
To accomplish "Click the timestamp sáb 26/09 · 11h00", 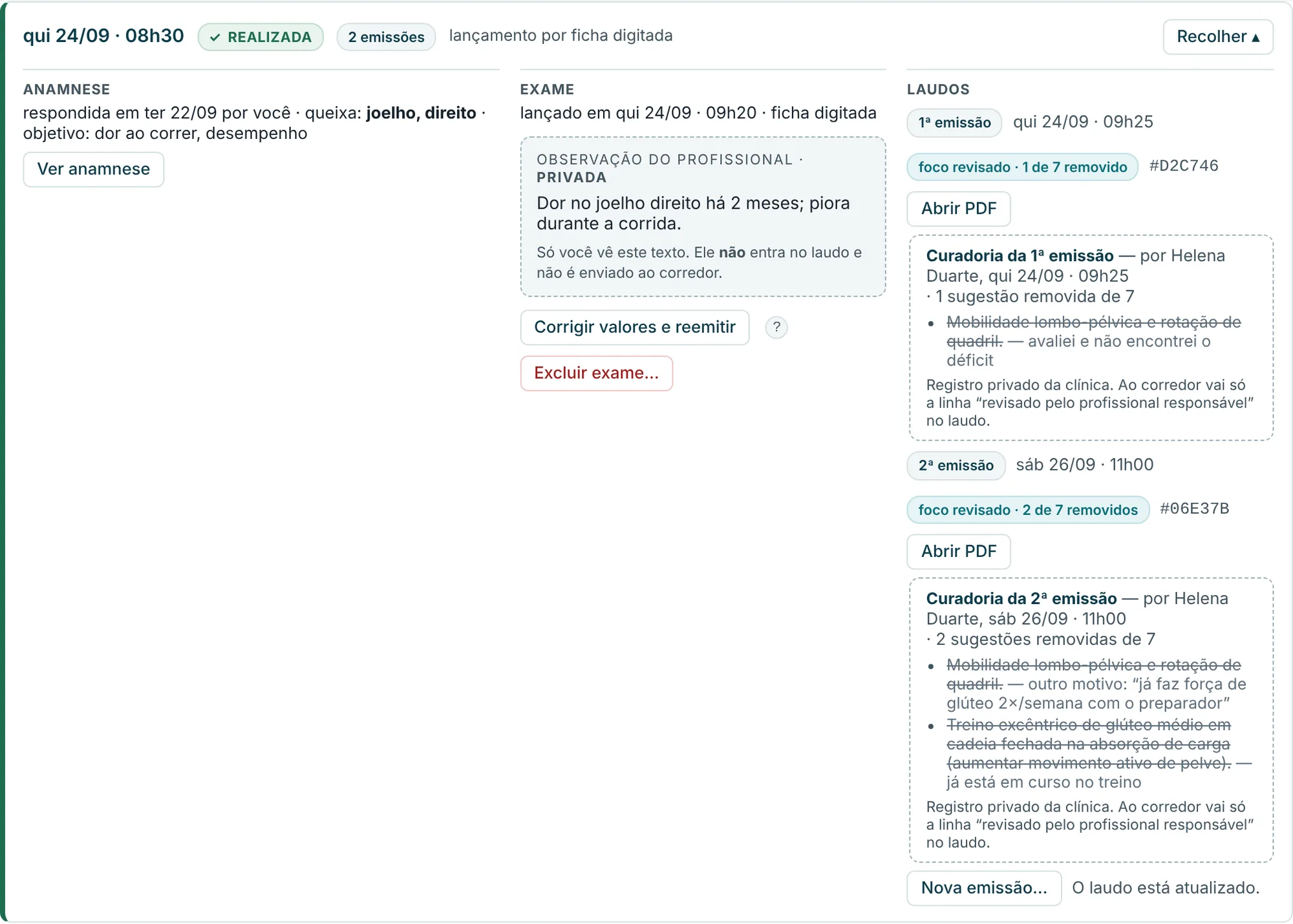I will point(1085,465).
